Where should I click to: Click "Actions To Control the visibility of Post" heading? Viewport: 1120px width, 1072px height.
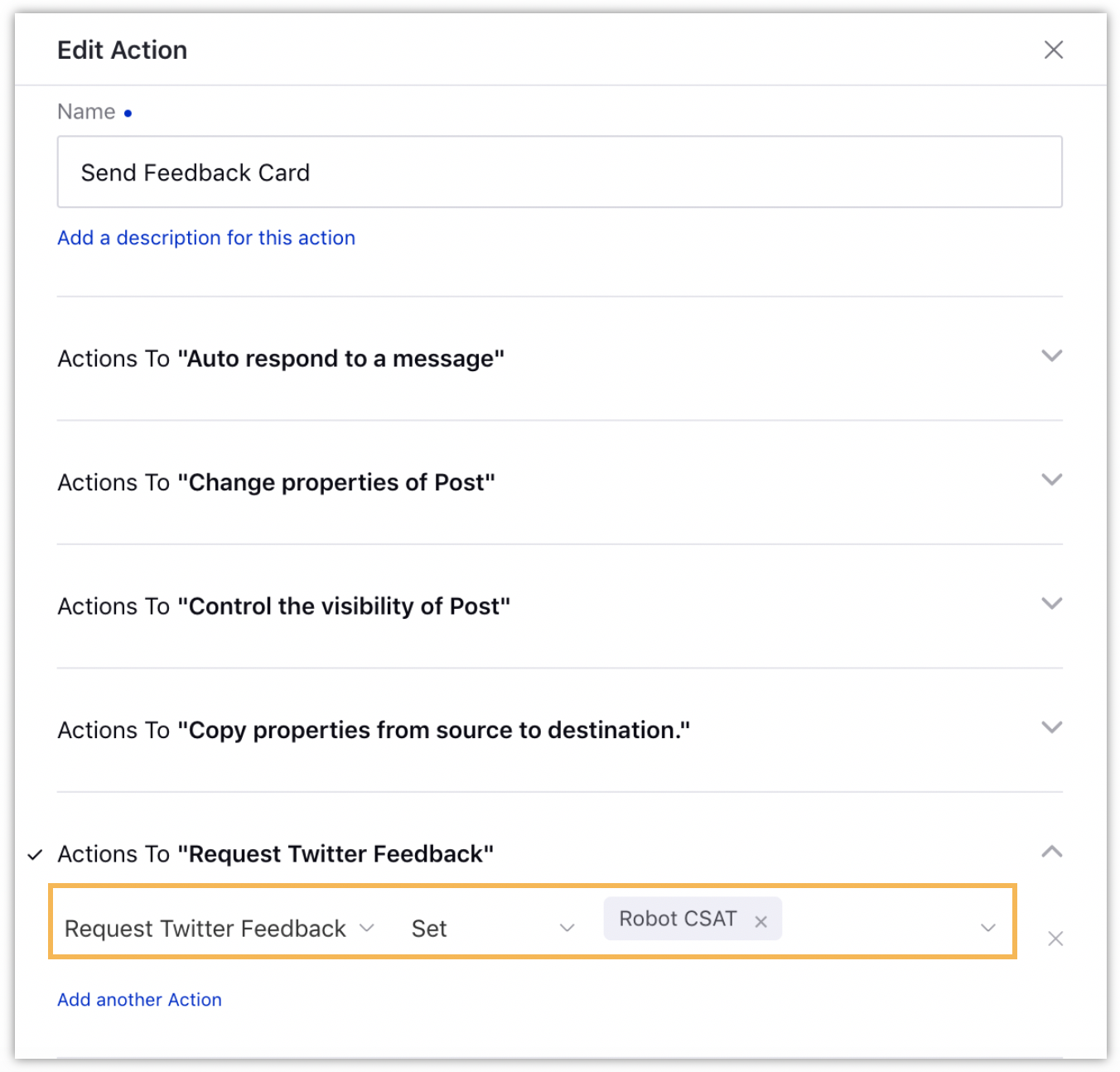283,606
